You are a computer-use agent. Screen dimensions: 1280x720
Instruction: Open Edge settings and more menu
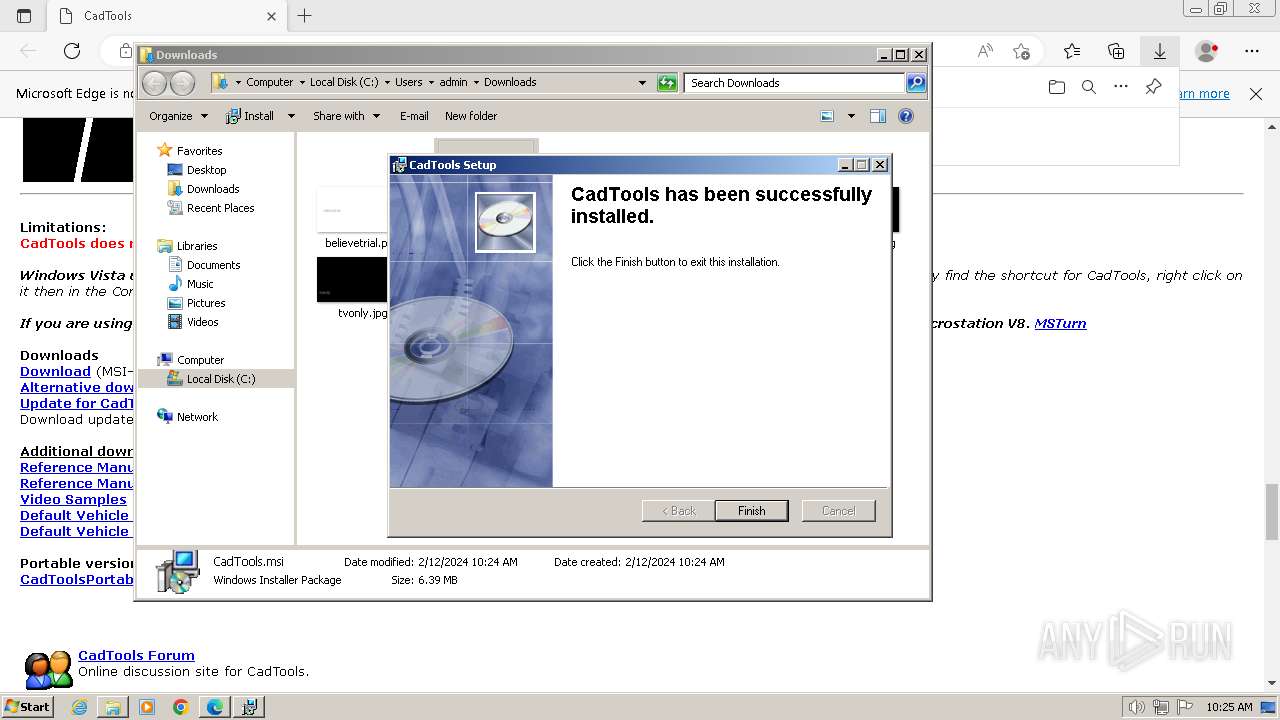pyautogui.click(x=1252, y=51)
